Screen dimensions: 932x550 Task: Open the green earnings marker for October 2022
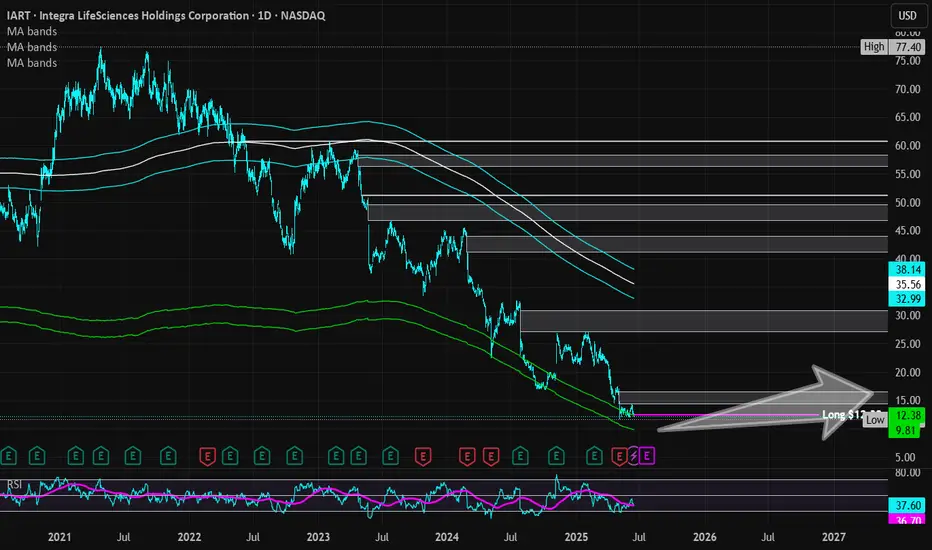click(294, 456)
